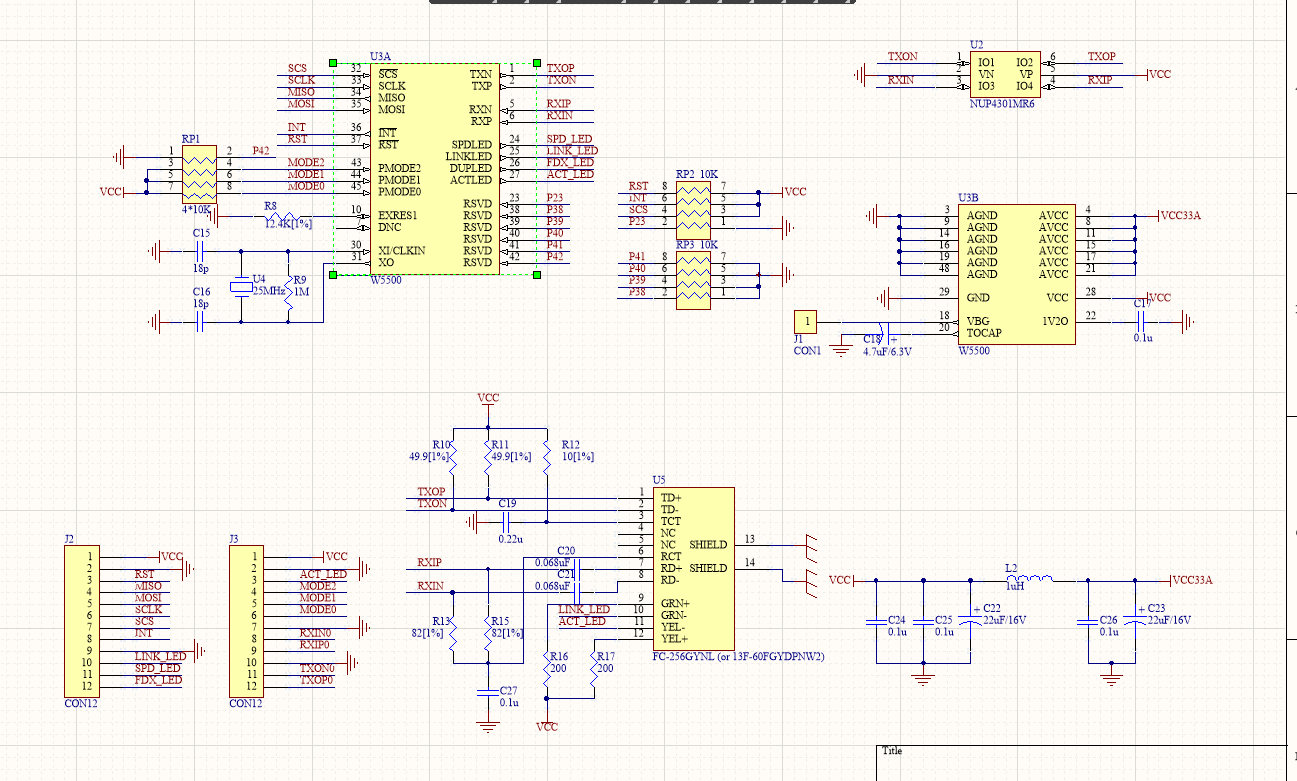This screenshot has width=1297, height=781.
Task: Click the 1V2O pin name on U3B
Action: point(1055,321)
